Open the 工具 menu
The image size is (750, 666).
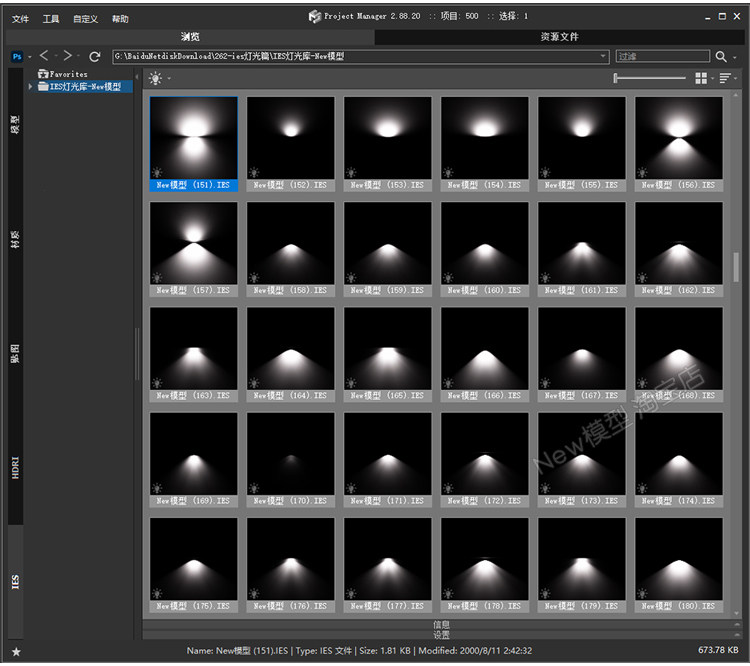tap(51, 19)
